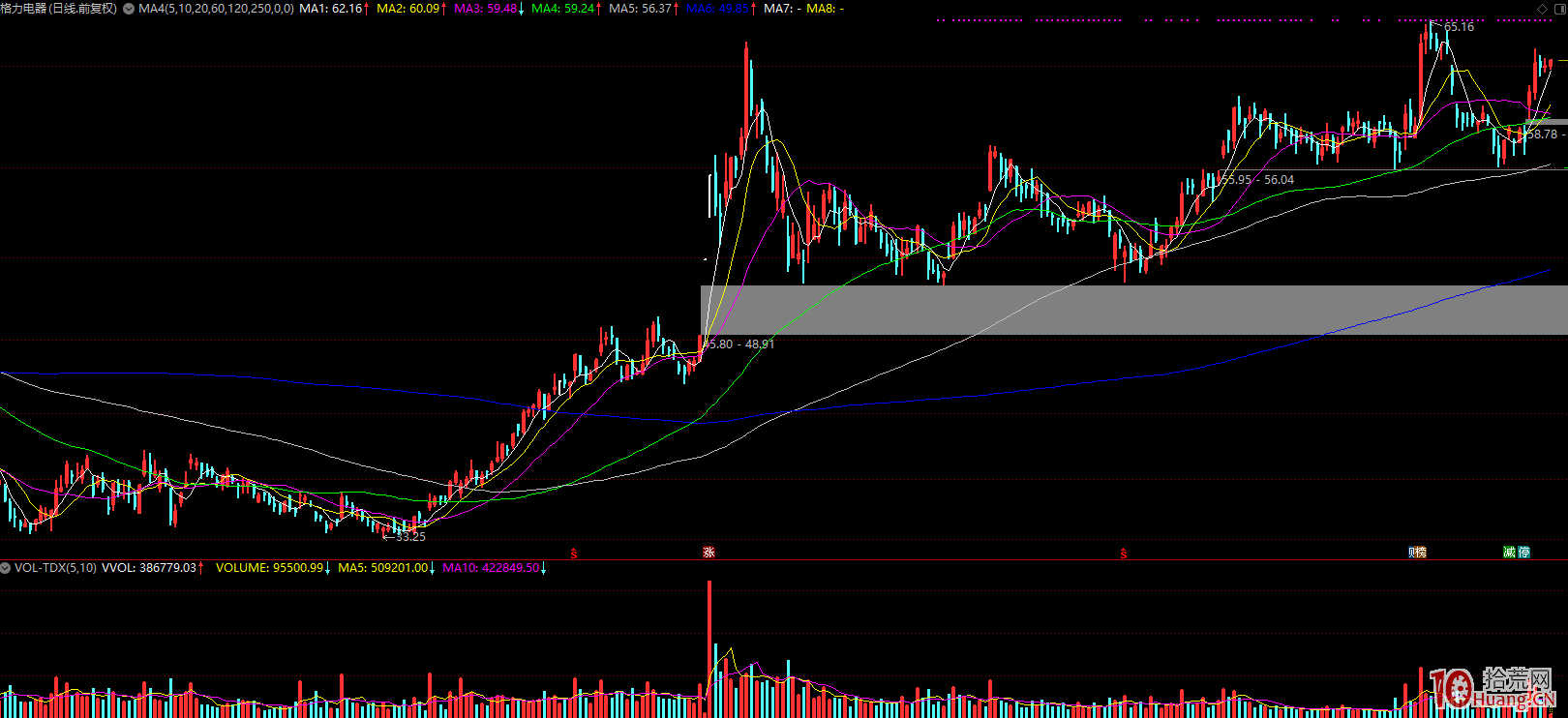This screenshot has width=1568, height=718.
Task: Click the MA7 label in header
Action: pyautogui.click(x=782, y=9)
